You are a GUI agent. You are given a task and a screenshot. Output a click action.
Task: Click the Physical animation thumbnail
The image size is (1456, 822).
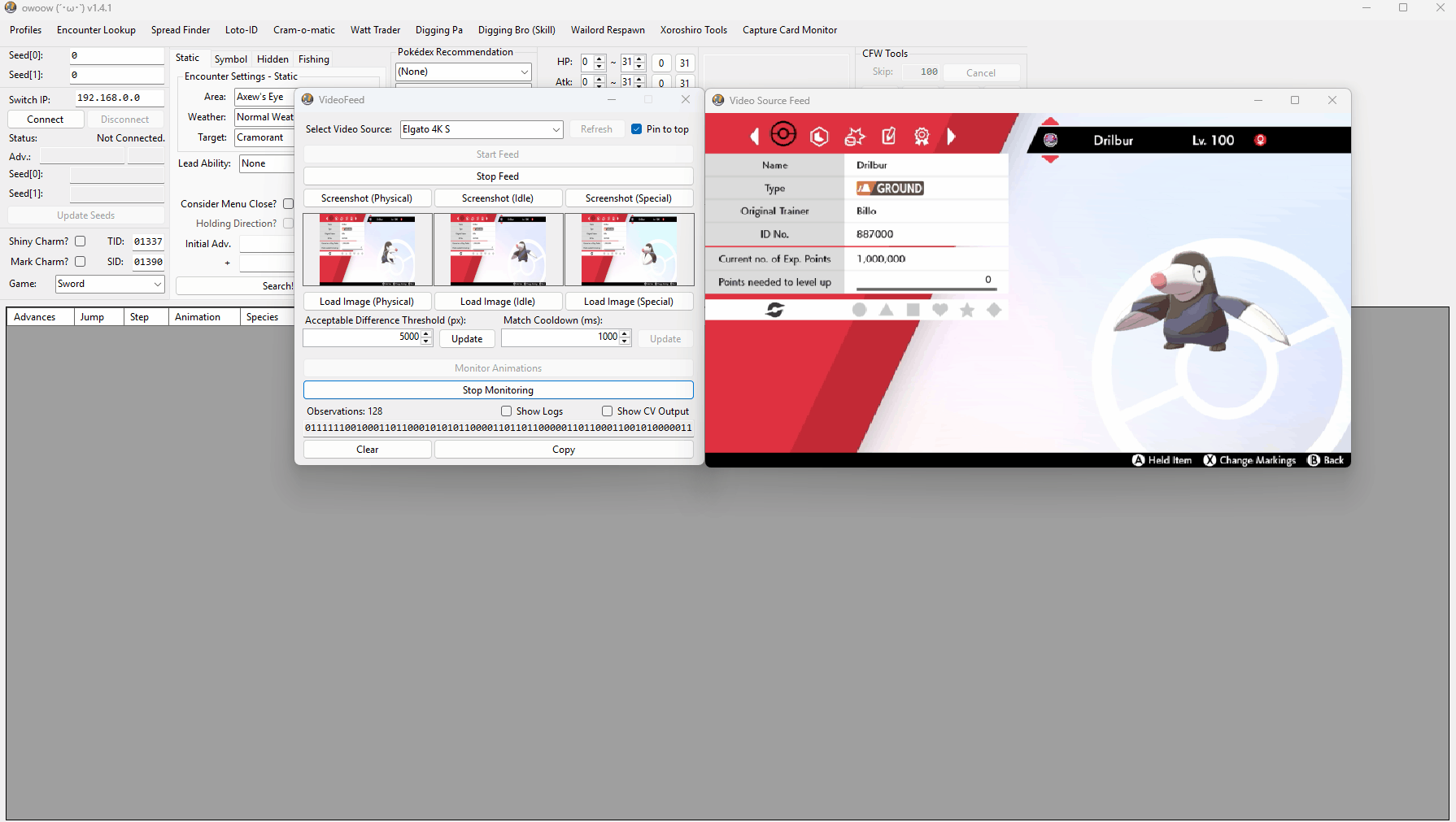point(367,250)
